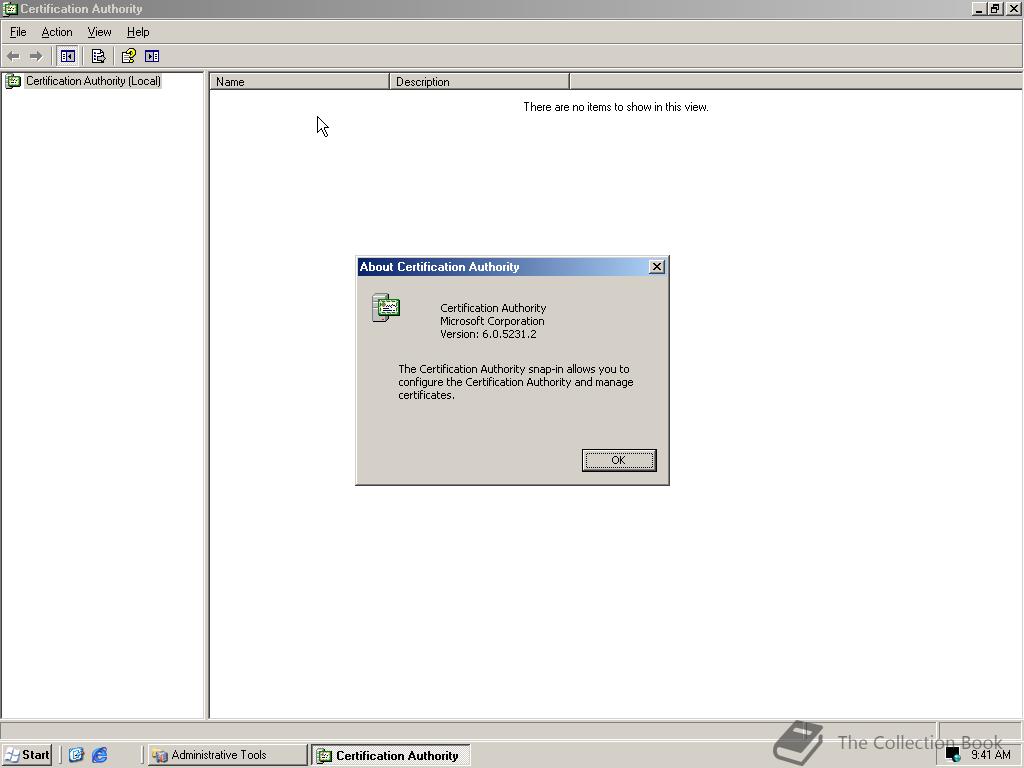Viewport: 1024px width, 768px height.
Task: Toggle the Action Pane toolbar icon
Action: (x=152, y=56)
